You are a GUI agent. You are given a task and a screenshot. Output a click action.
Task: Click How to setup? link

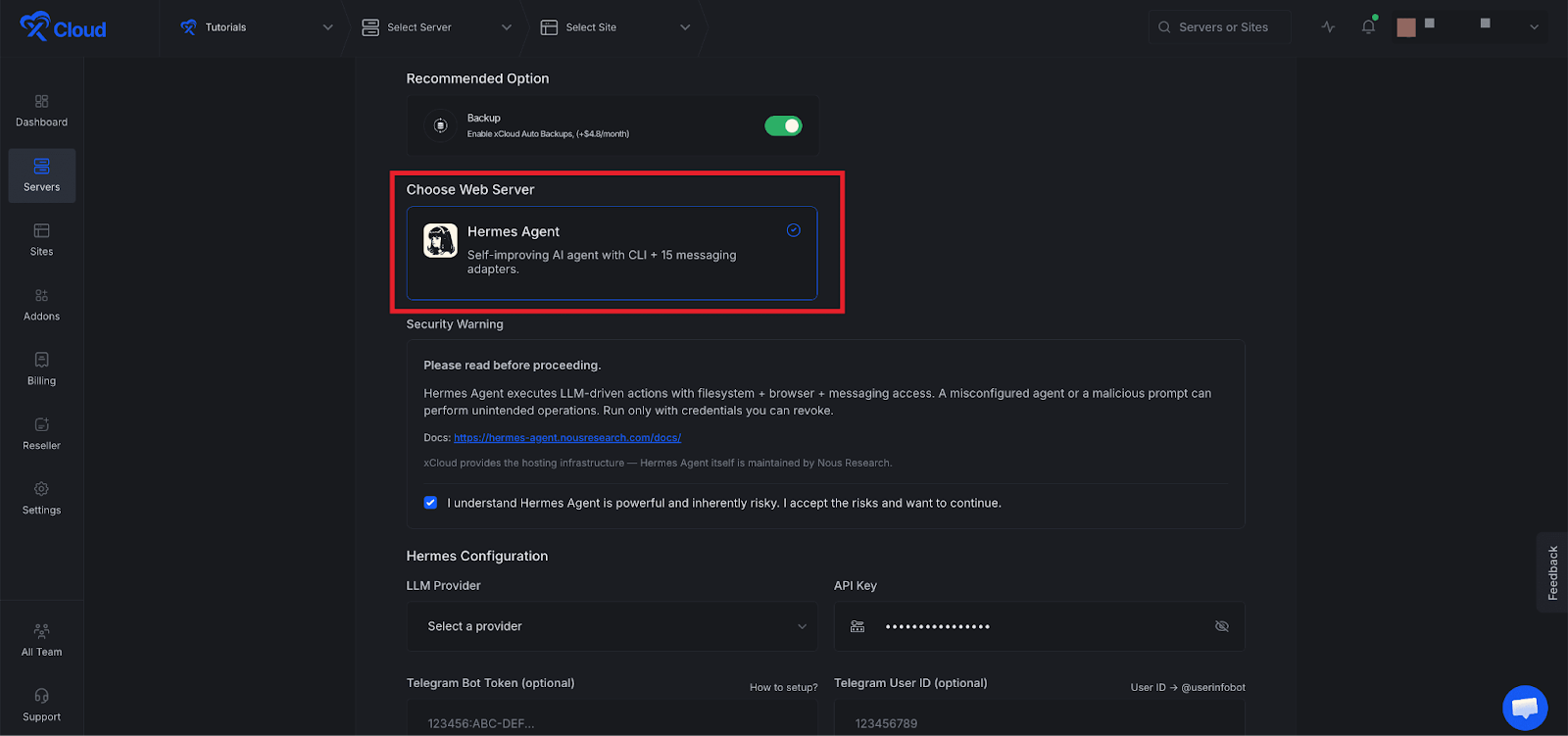pos(783,688)
